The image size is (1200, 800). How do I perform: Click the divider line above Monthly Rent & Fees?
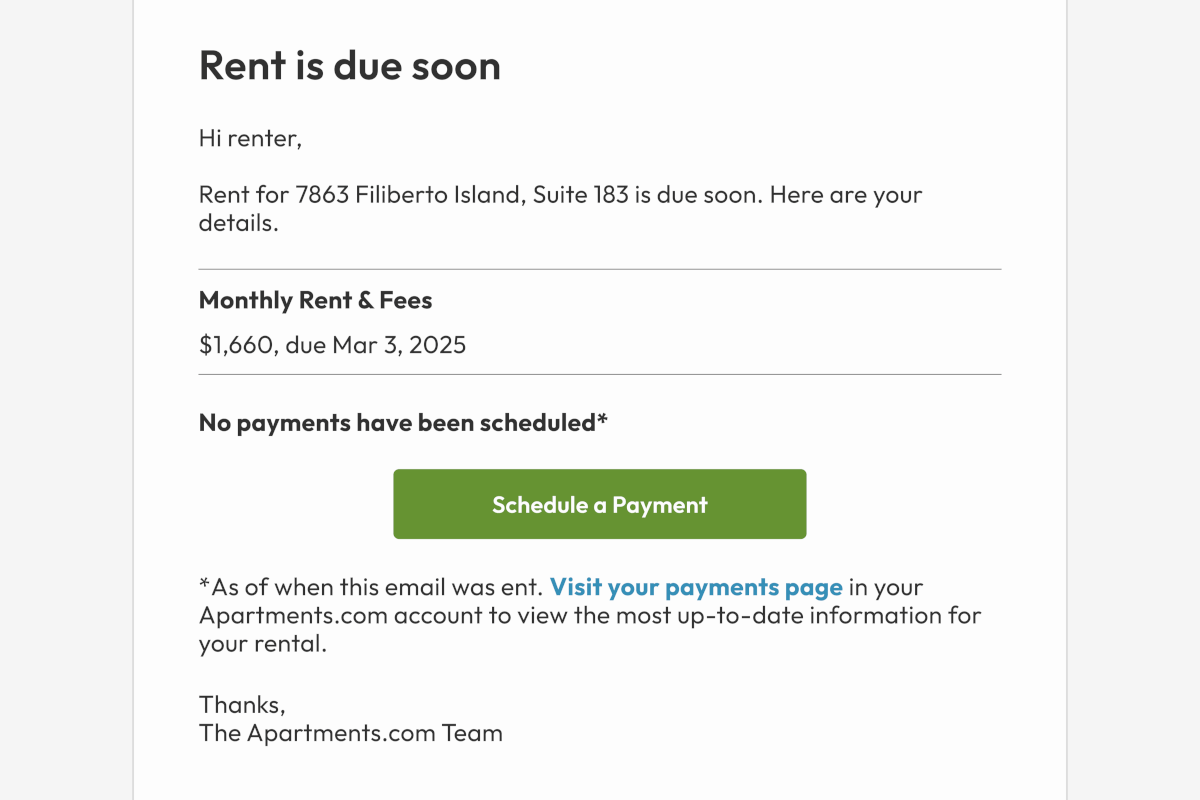tap(600, 268)
